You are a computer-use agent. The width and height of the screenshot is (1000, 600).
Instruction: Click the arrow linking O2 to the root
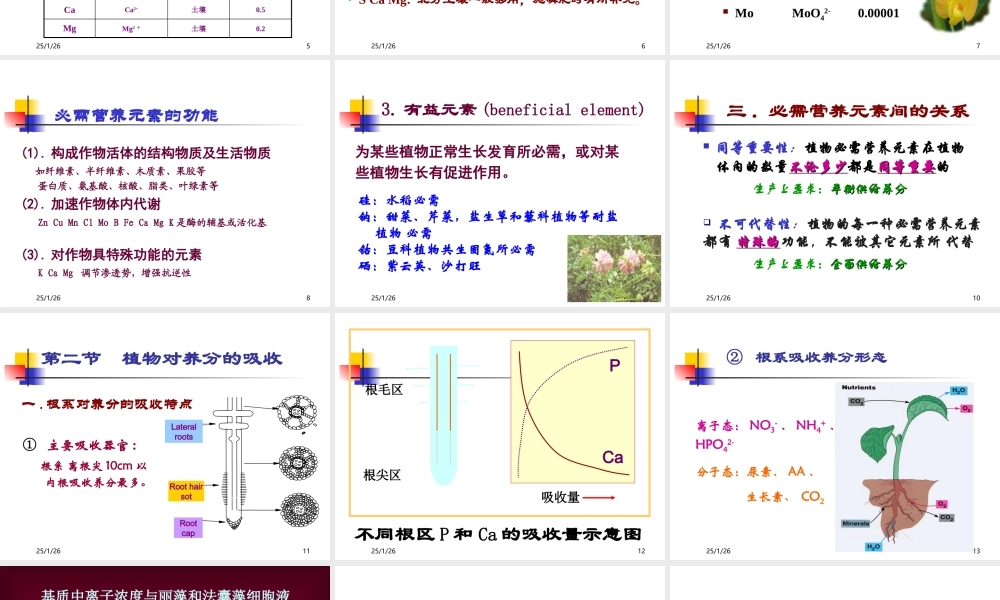click(925, 503)
